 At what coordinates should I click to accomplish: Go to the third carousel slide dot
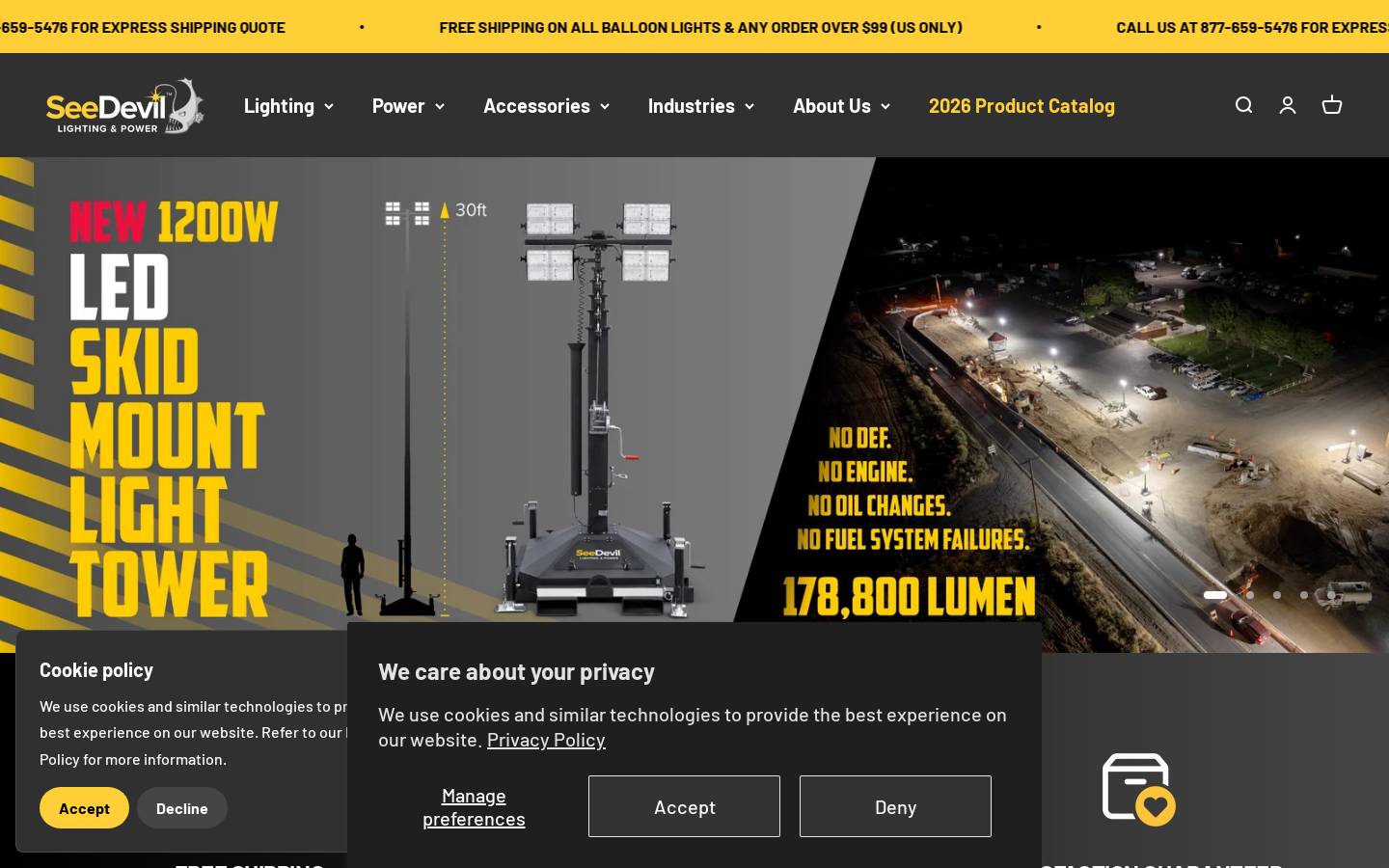pyautogui.click(x=1277, y=595)
